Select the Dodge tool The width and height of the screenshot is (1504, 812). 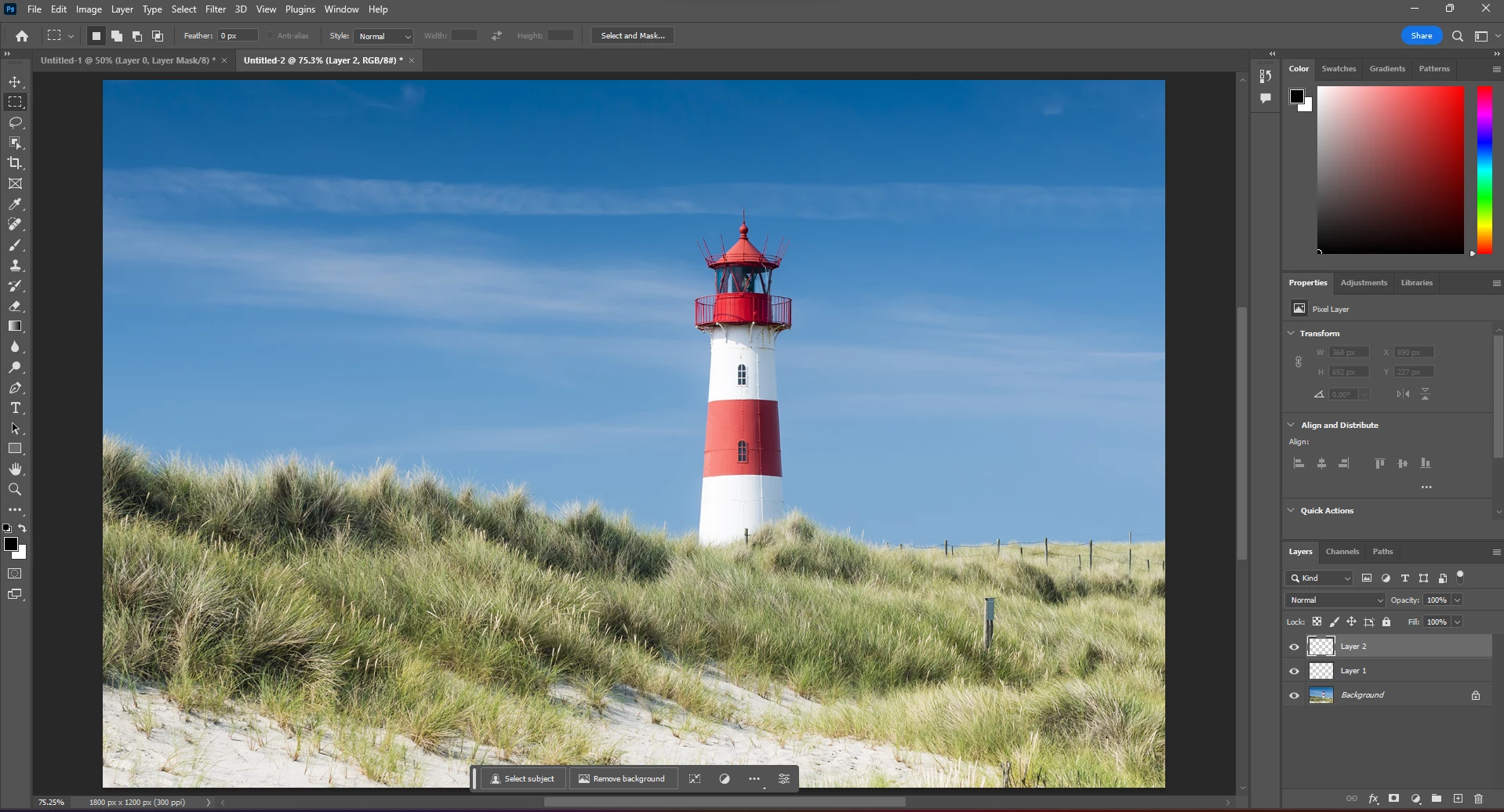tap(15, 367)
